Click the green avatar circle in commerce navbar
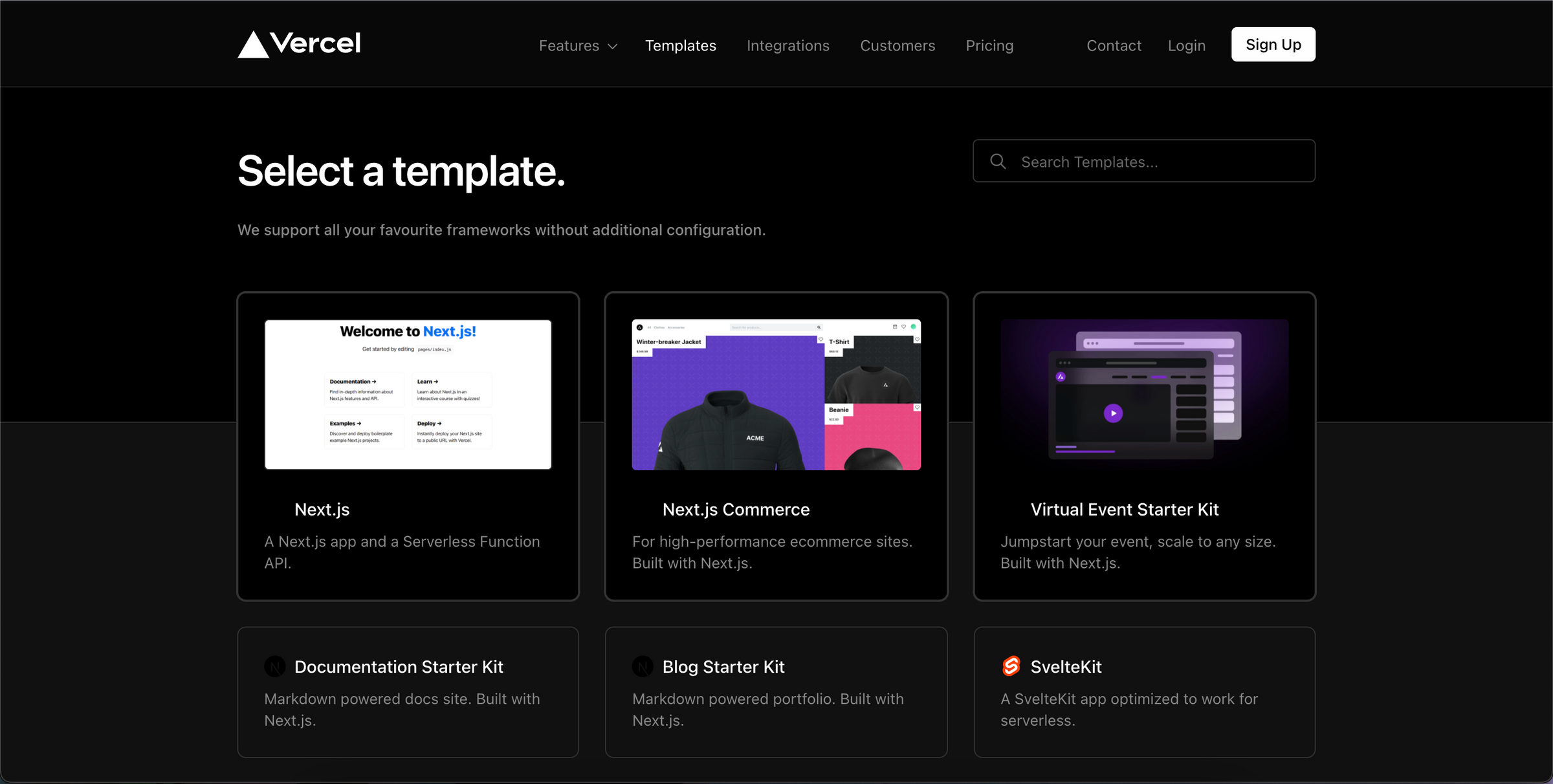This screenshot has width=1553, height=784. 914,327
